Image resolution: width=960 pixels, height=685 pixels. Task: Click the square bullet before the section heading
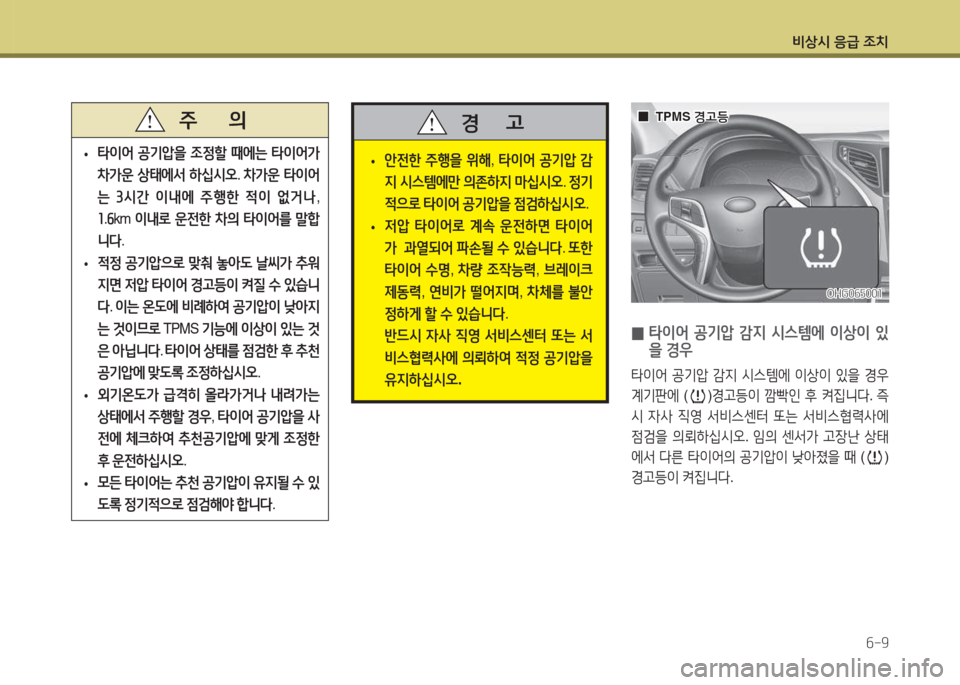pos(635,333)
